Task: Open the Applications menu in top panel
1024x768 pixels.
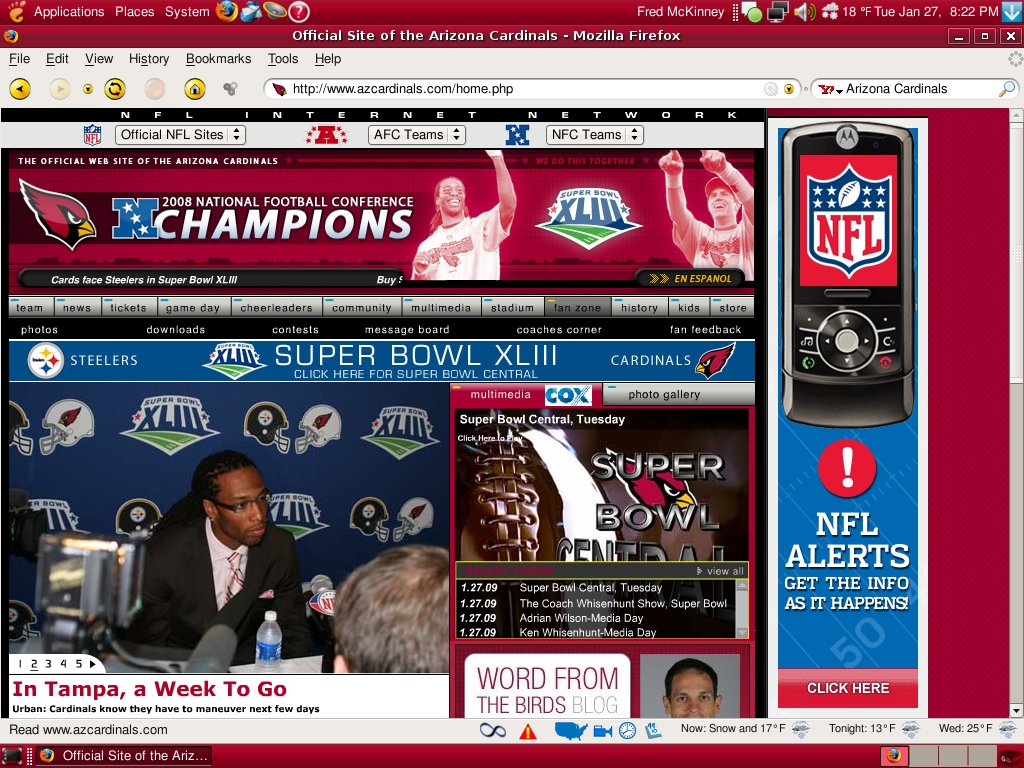Action: 69,12
